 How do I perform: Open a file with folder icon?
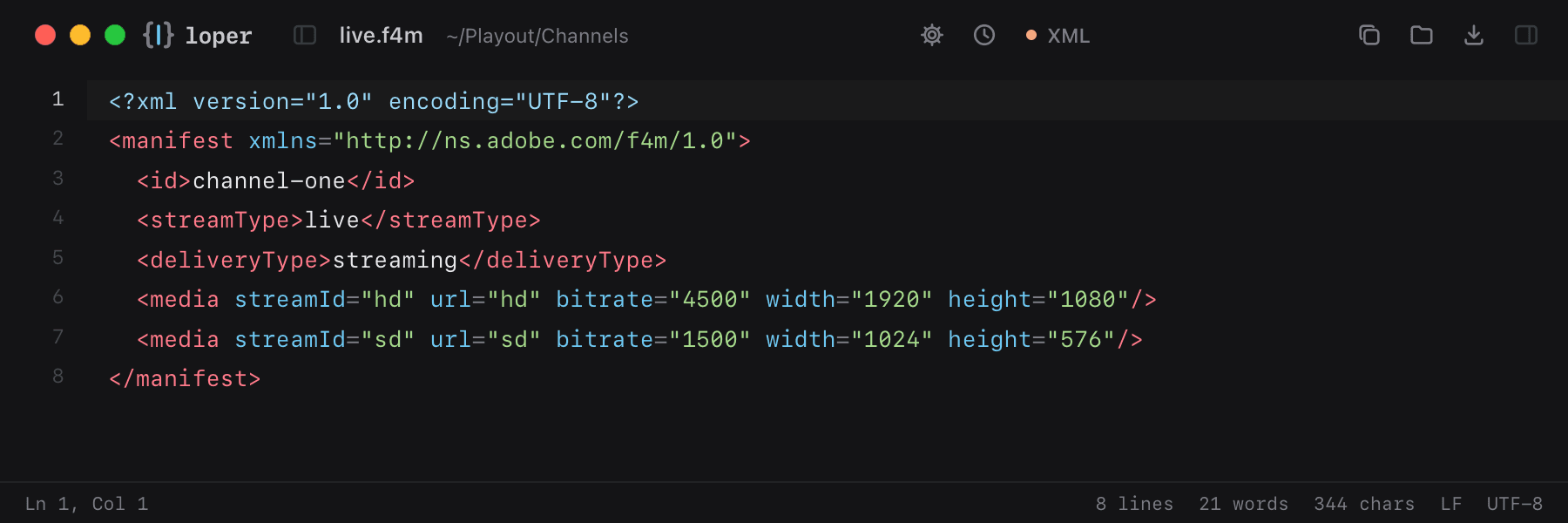[x=1422, y=35]
